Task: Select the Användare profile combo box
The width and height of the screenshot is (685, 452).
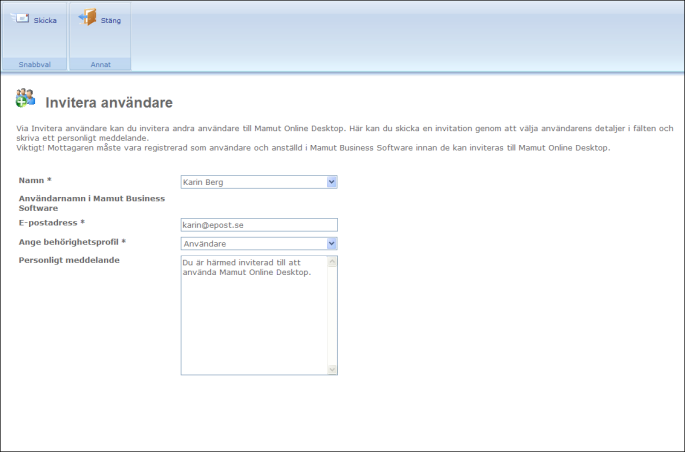Action: [259, 244]
